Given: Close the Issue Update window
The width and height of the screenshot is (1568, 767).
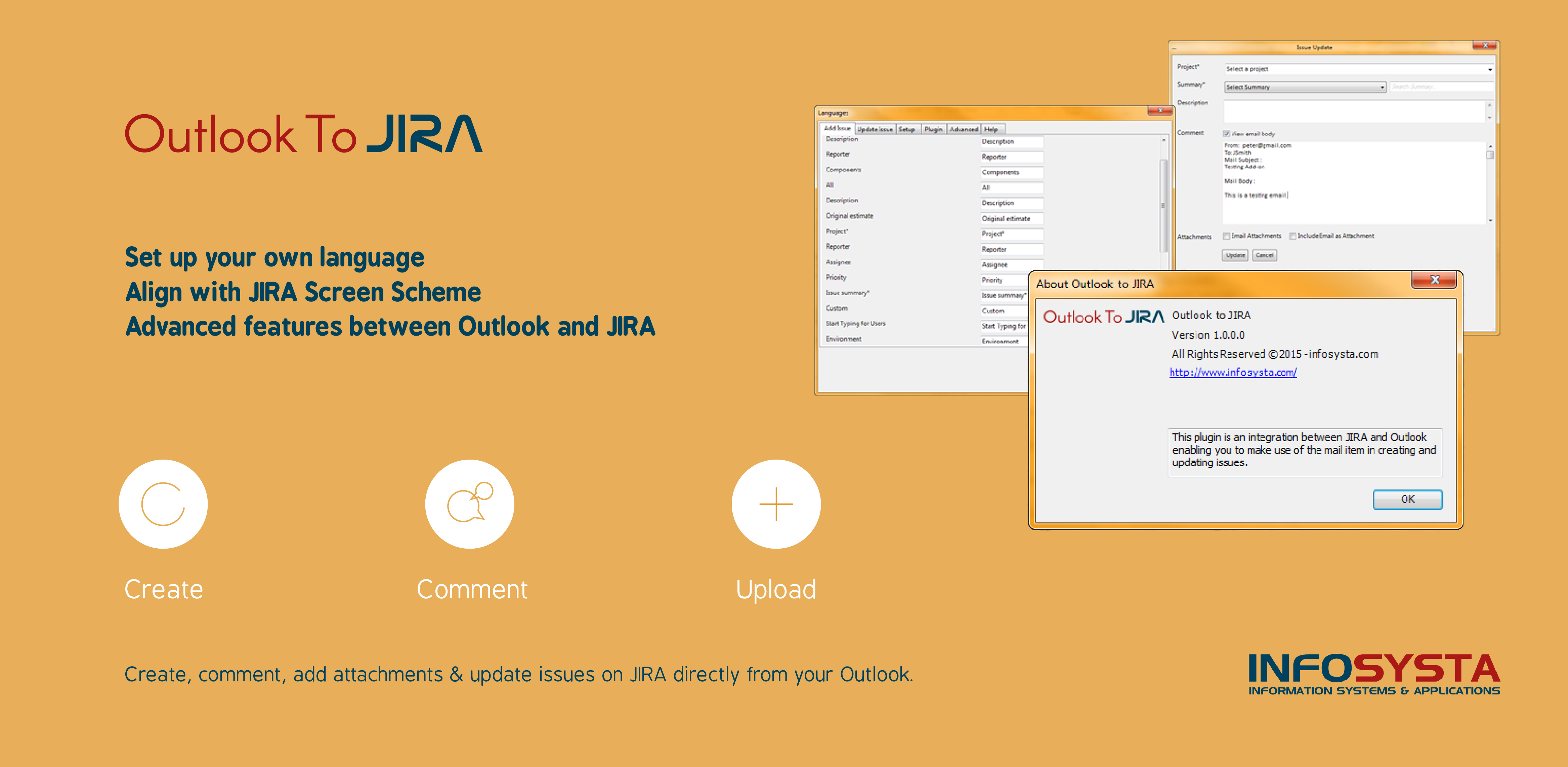Looking at the screenshot, I should [x=1485, y=46].
